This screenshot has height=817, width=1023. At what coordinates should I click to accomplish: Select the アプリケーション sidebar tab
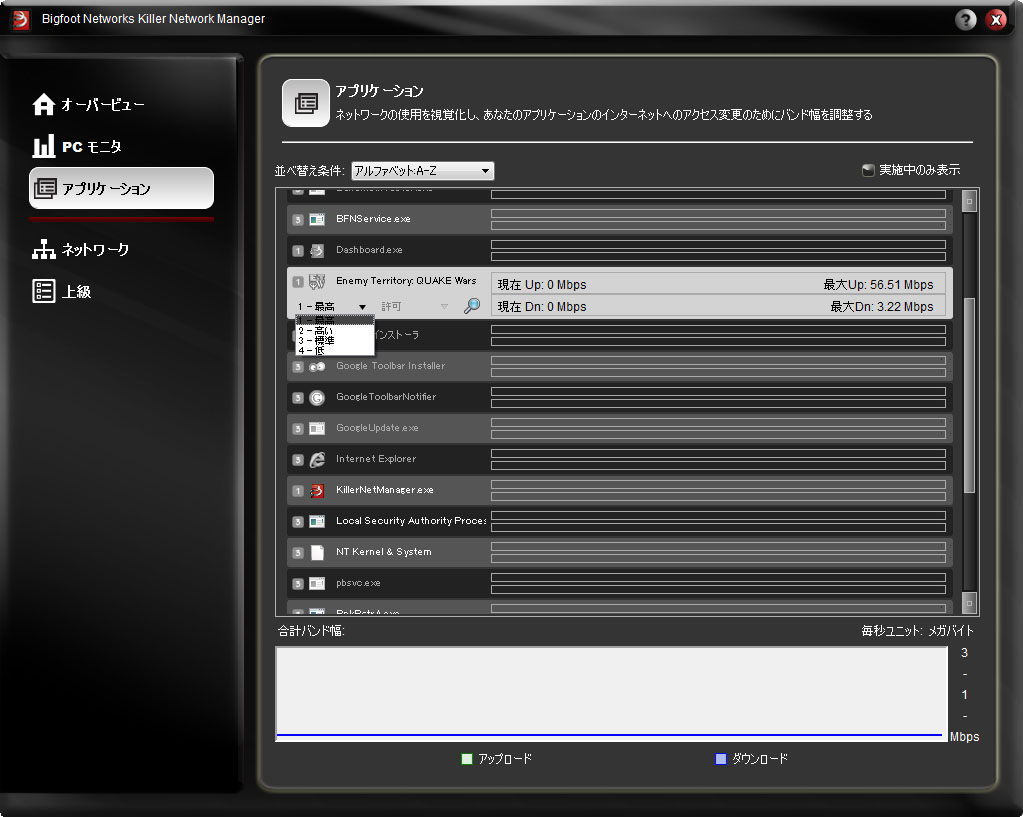[121, 188]
